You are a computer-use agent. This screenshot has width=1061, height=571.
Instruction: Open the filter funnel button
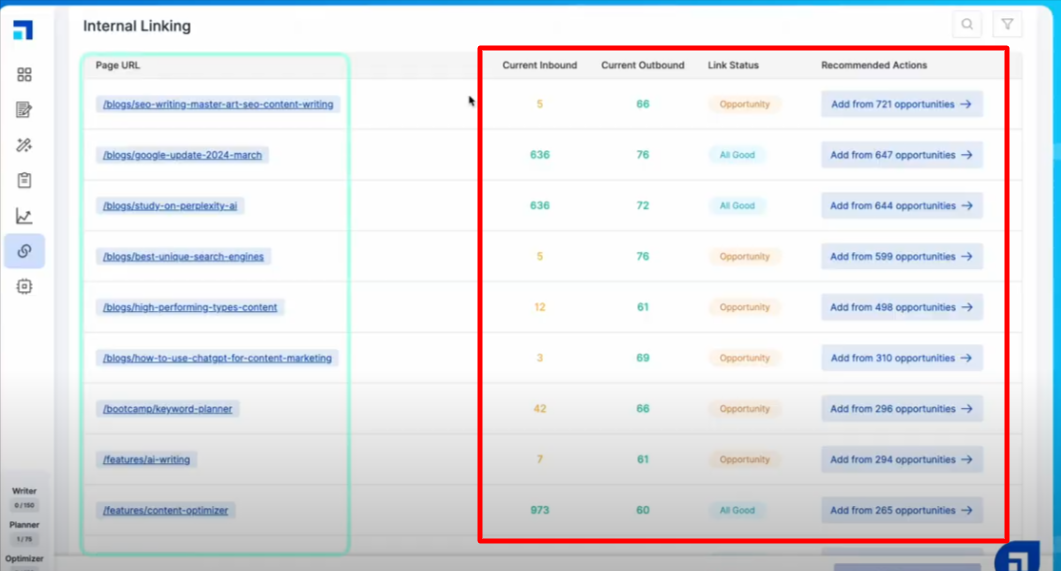coord(1007,25)
